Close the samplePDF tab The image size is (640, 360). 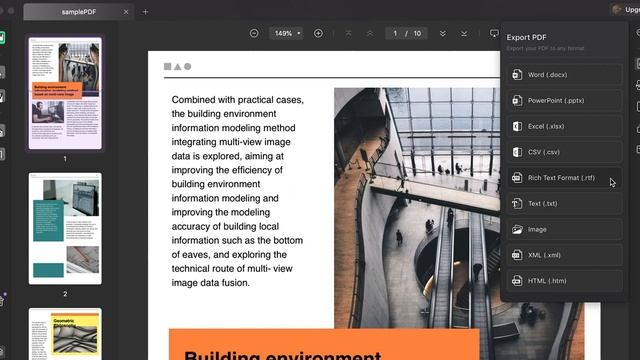pos(126,12)
